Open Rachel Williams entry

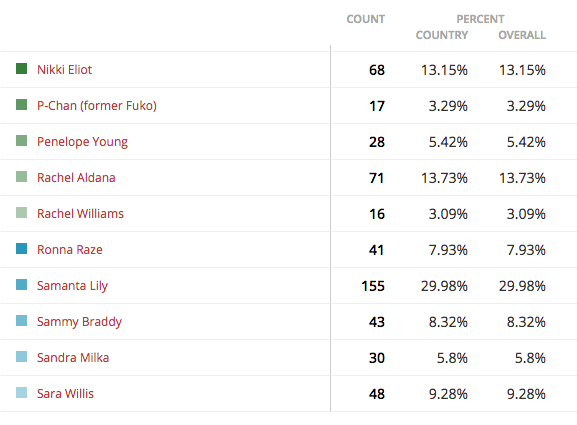tap(80, 213)
